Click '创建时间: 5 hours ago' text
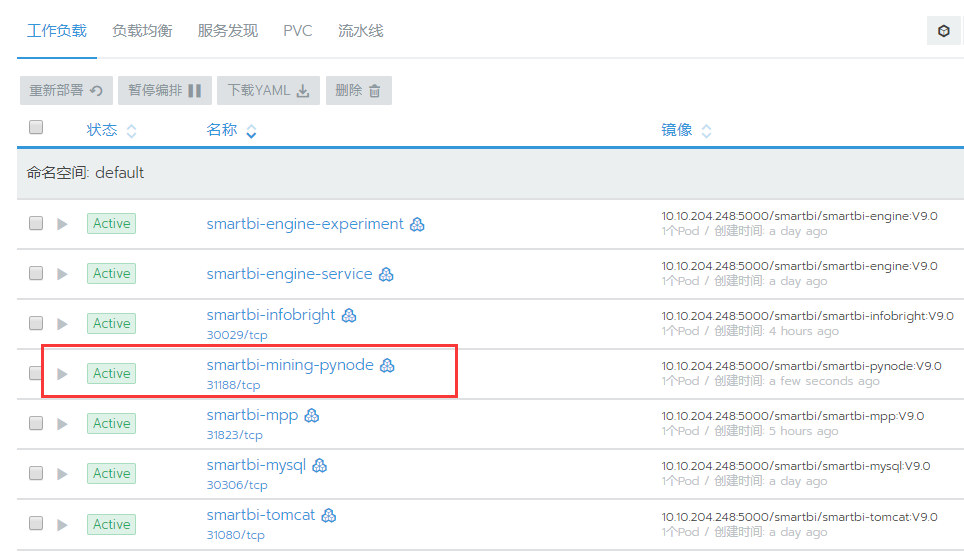Viewport: 964px width, 557px height. click(x=776, y=431)
